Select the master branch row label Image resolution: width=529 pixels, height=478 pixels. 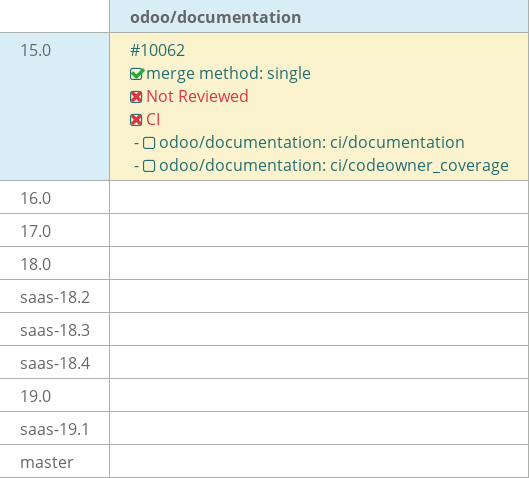[x=47, y=462]
